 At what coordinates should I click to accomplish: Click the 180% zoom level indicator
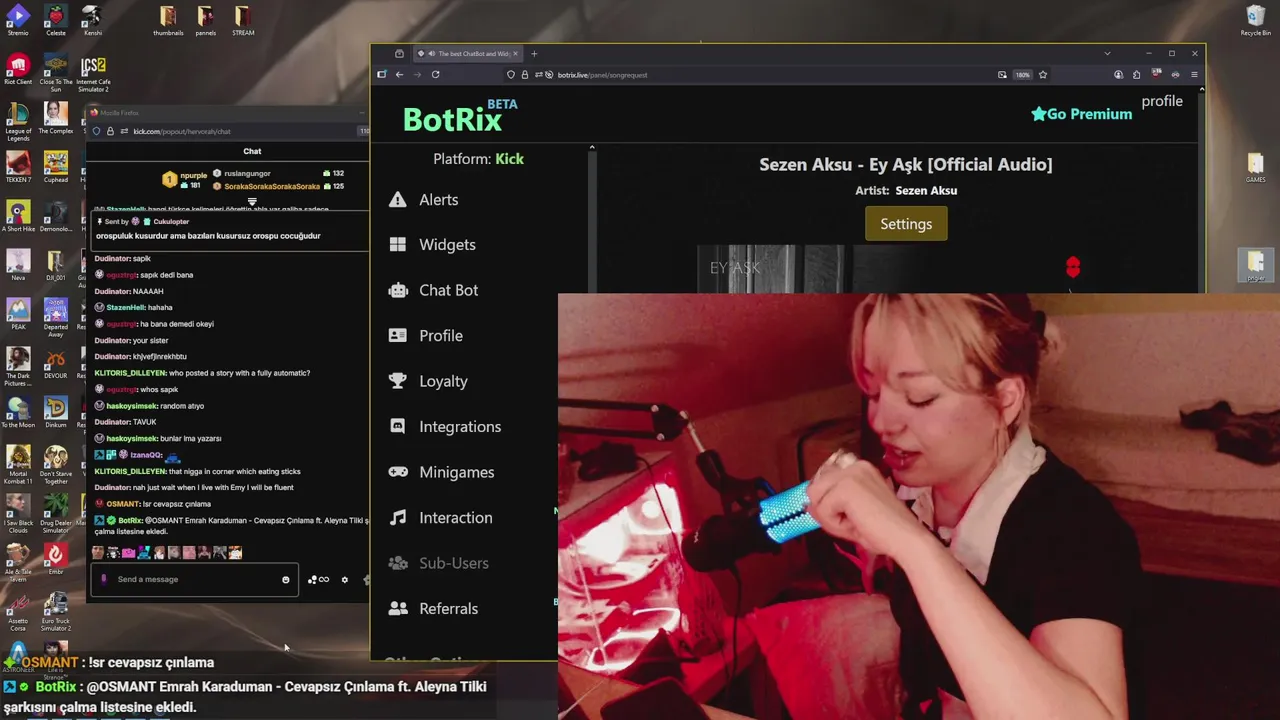pos(1022,74)
